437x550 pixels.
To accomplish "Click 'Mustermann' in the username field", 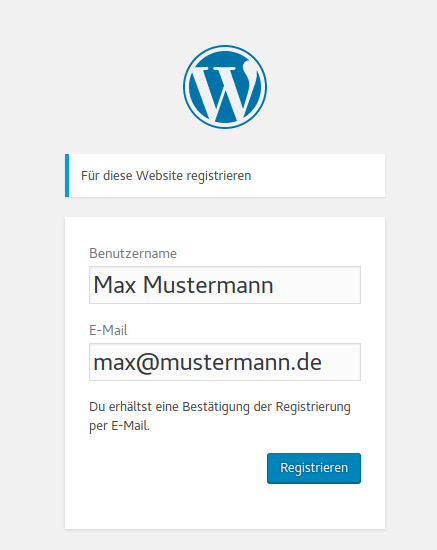I will point(208,285).
